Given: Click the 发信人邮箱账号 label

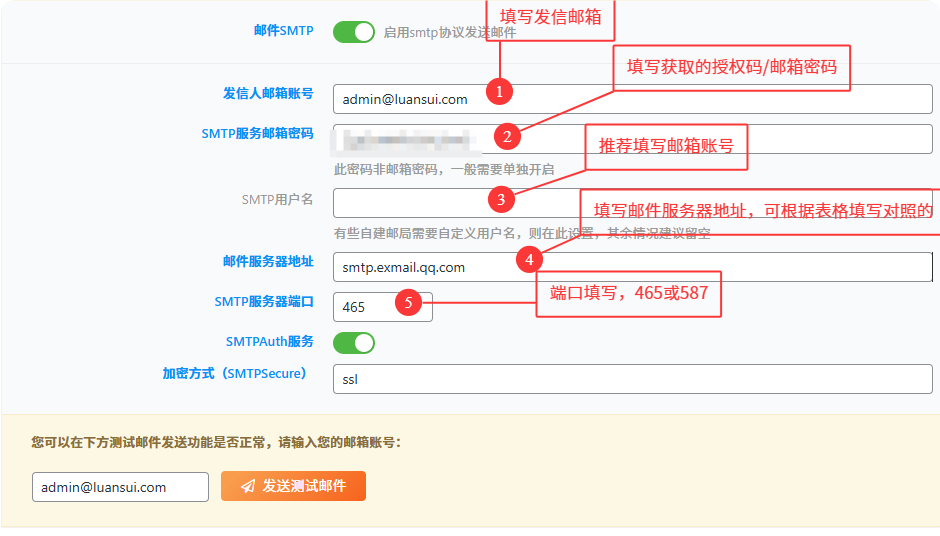Looking at the screenshot, I should point(268,94).
